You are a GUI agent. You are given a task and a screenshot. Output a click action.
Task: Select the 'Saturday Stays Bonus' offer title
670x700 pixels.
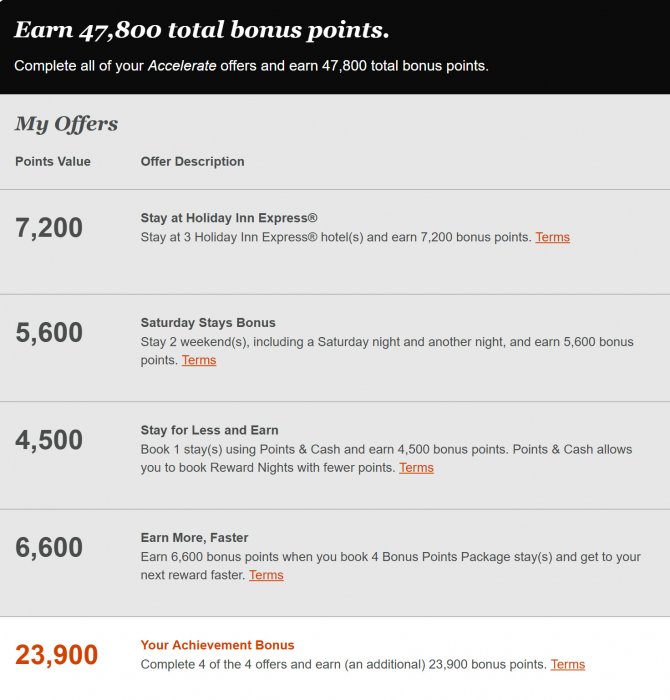208,323
